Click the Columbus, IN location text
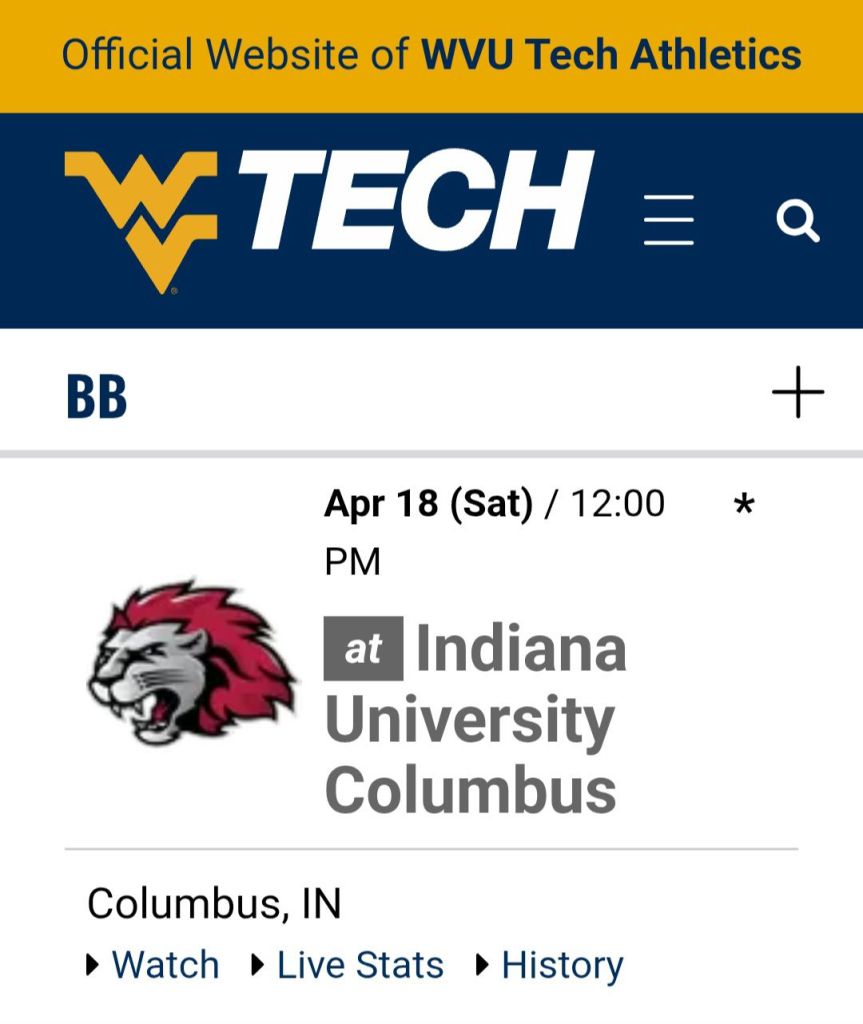This screenshot has height=1024, width=863. click(x=214, y=904)
